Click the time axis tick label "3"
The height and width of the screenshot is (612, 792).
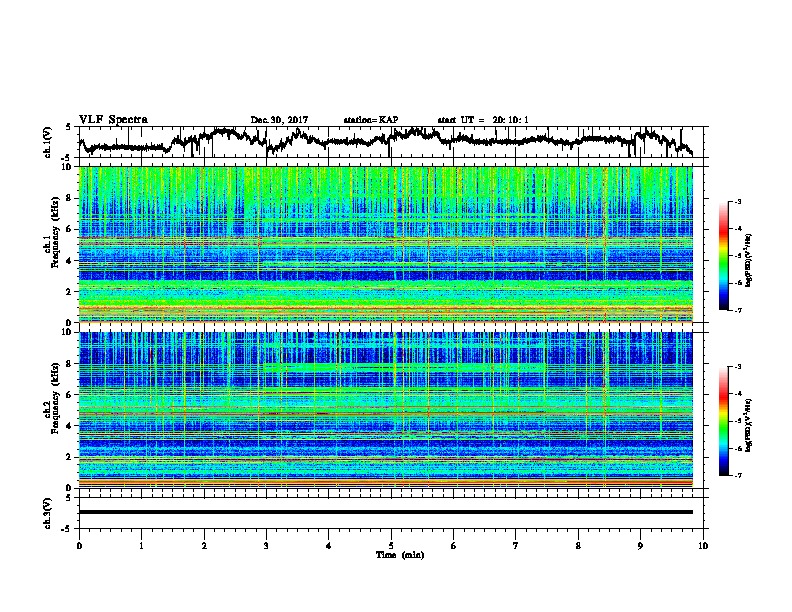point(266,546)
